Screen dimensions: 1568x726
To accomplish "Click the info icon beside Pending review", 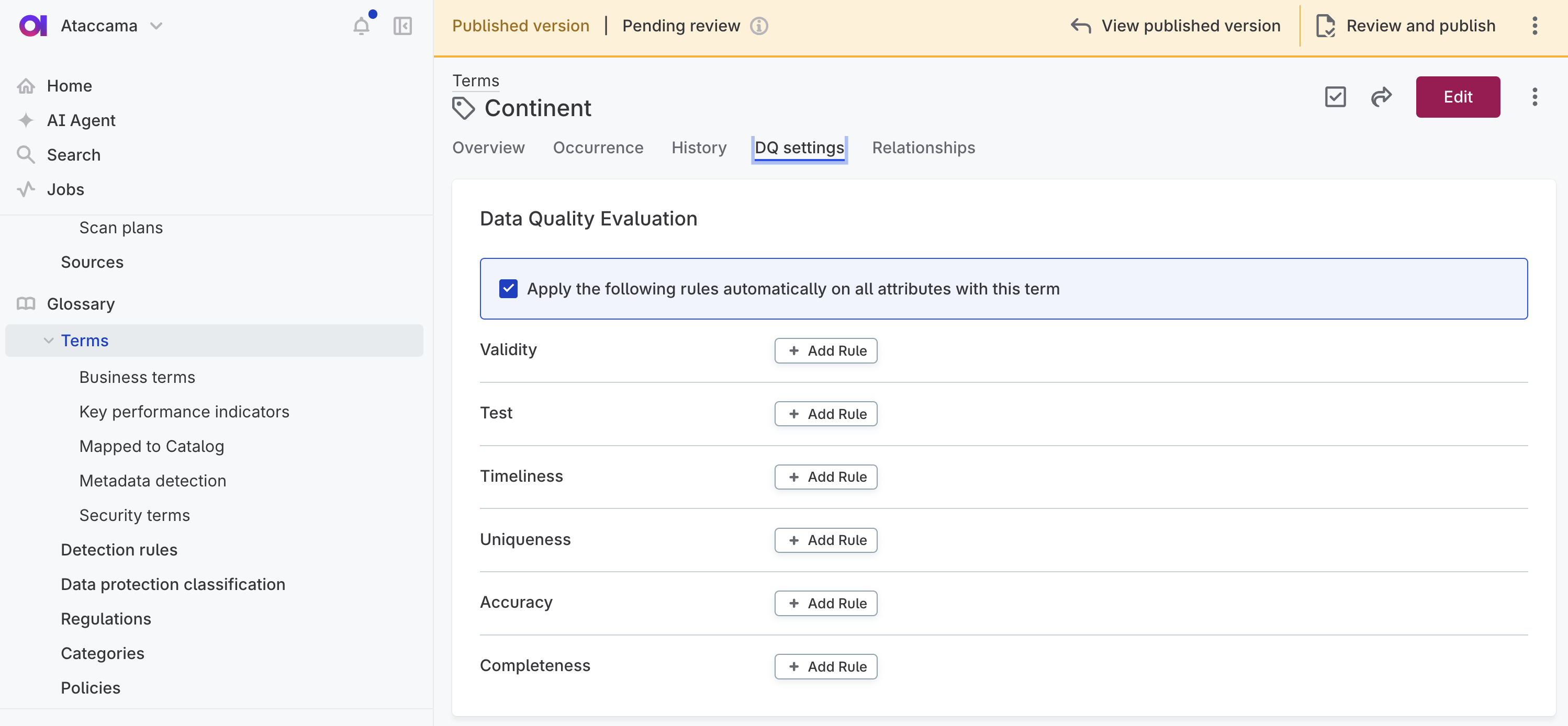I will [758, 26].
